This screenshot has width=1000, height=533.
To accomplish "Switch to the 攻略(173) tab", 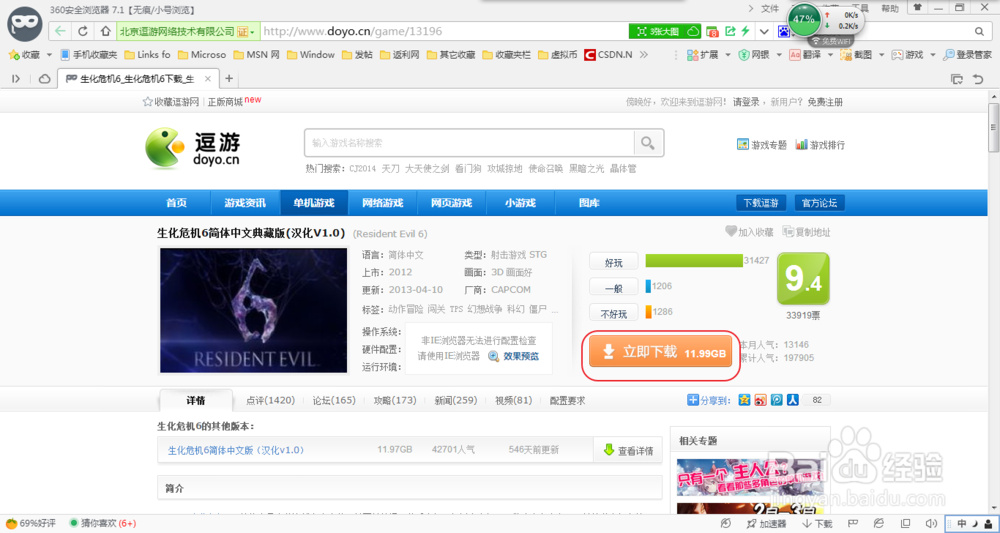I will [x=395, y=400].
